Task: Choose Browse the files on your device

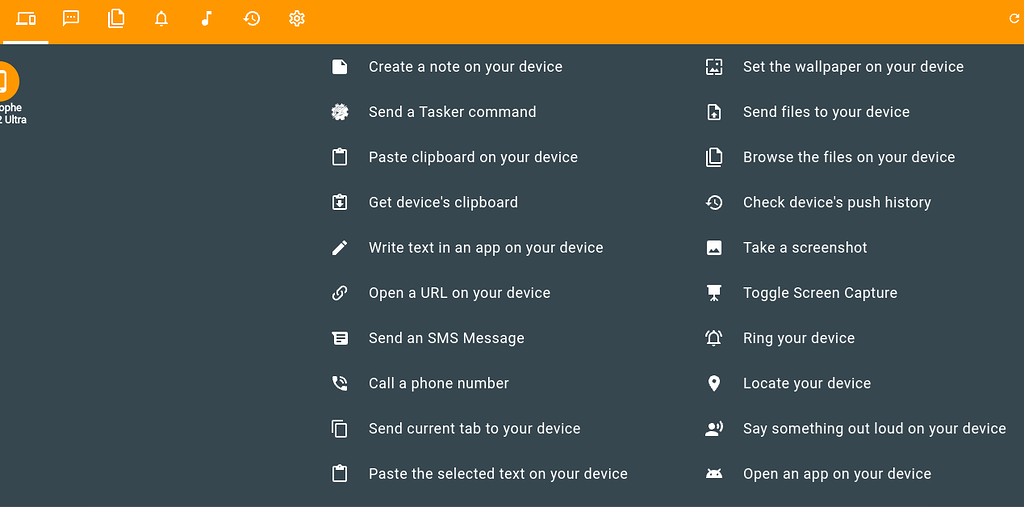Action: click(849, 157)
